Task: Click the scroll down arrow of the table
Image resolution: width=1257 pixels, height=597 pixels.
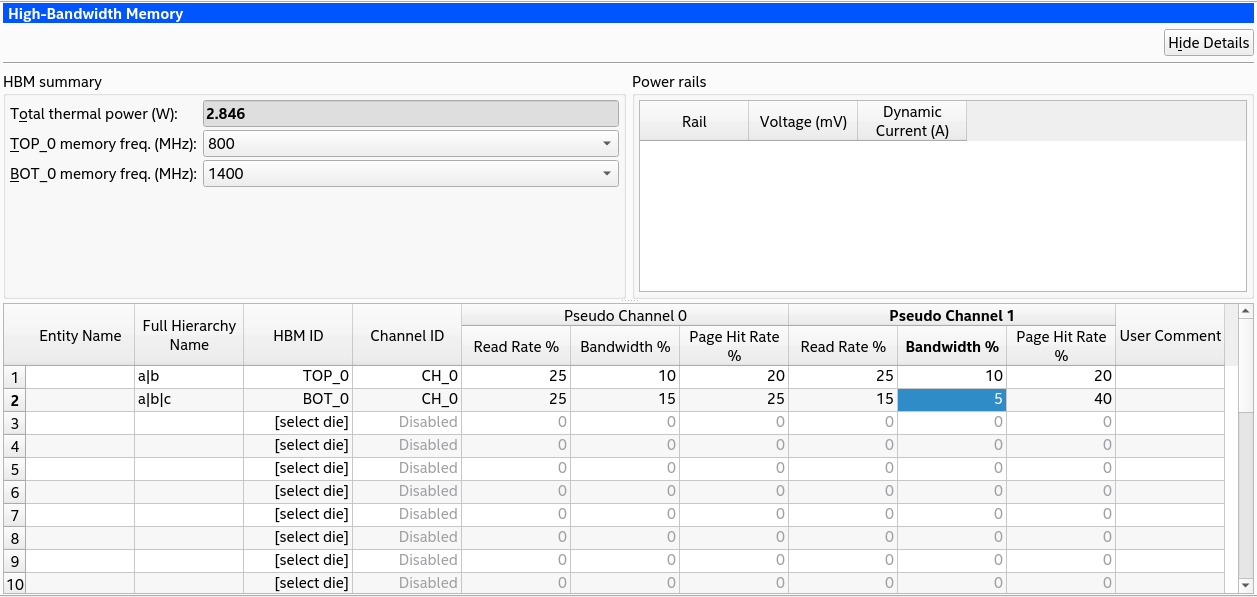Action: pyautogui.click(x=1245, y=585)
